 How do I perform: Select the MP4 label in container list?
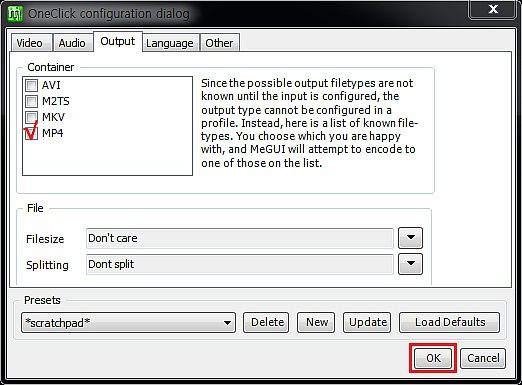tap(53, 133)
